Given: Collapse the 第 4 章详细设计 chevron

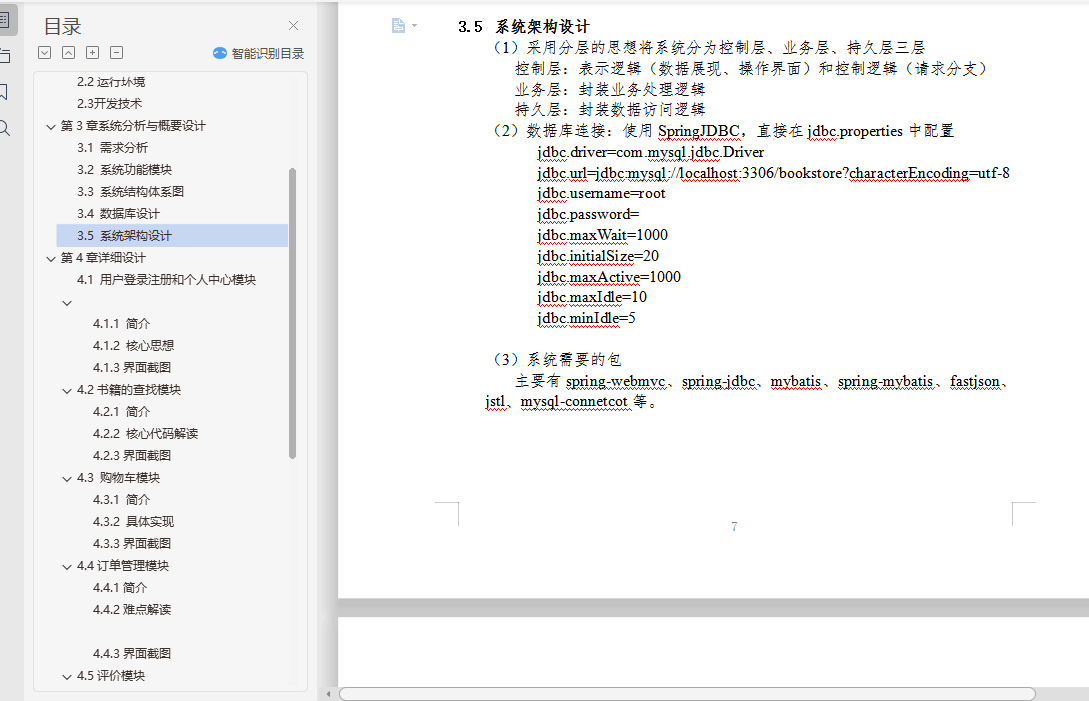Looking at the screenshot, I should [51, 258].
